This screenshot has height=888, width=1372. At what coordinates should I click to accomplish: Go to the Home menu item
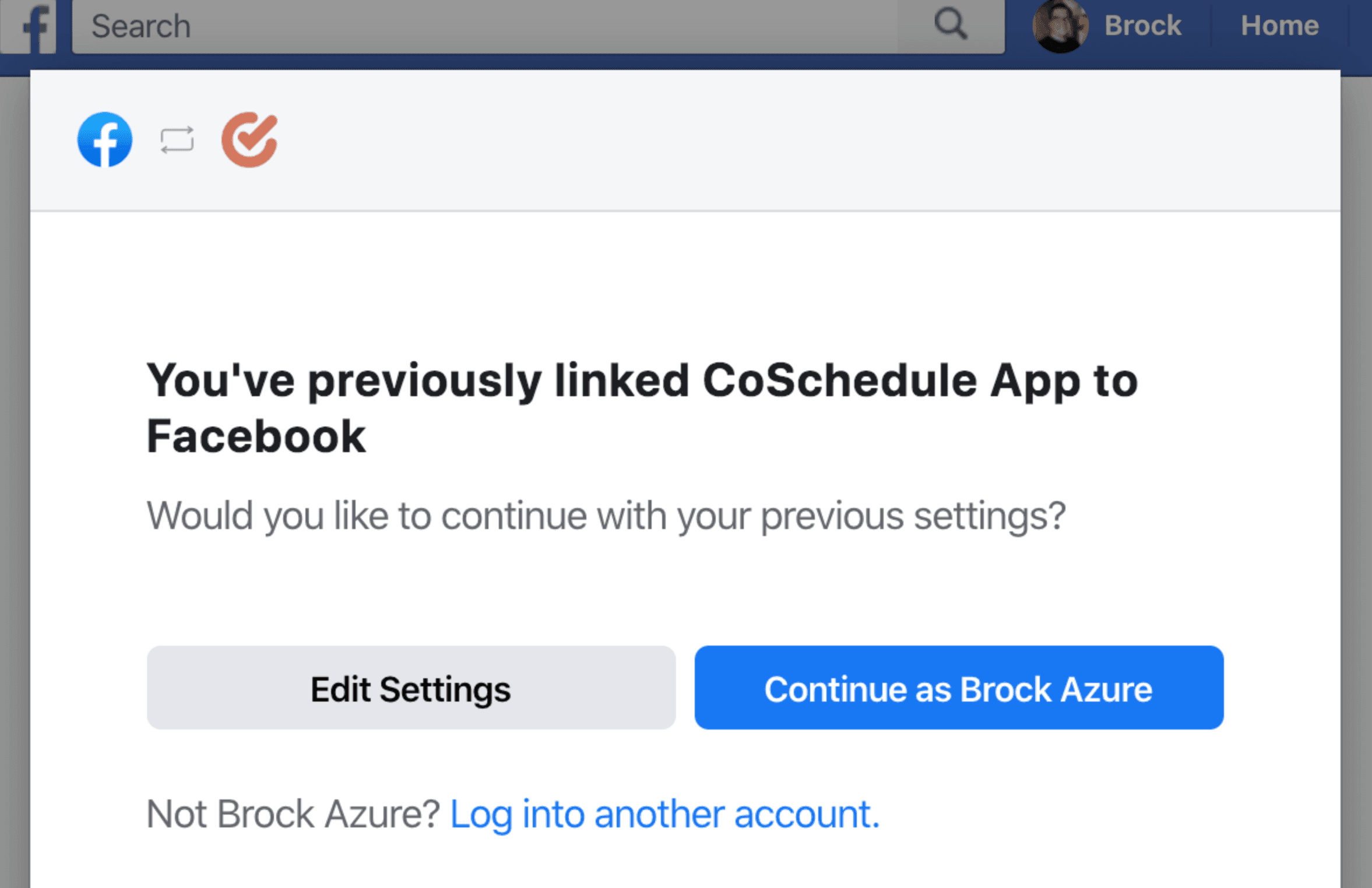(1279, 26)
